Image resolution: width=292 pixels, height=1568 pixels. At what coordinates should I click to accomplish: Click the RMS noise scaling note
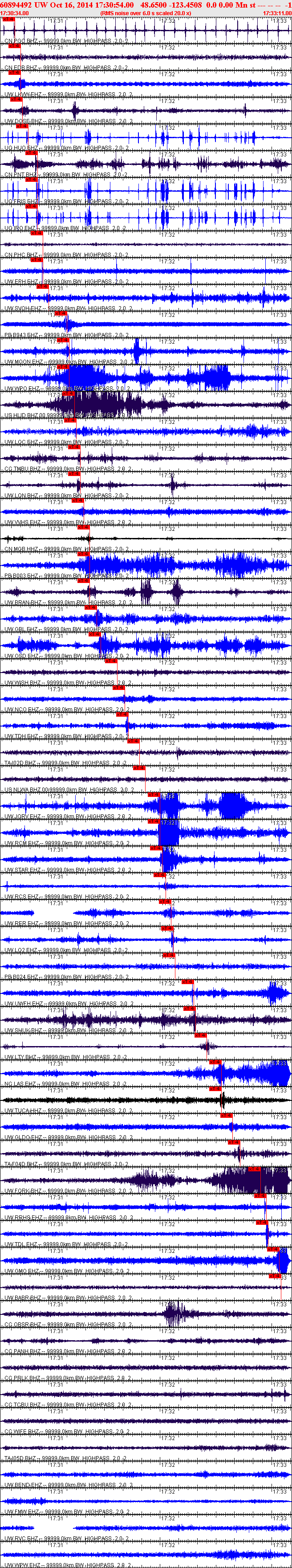146,13
